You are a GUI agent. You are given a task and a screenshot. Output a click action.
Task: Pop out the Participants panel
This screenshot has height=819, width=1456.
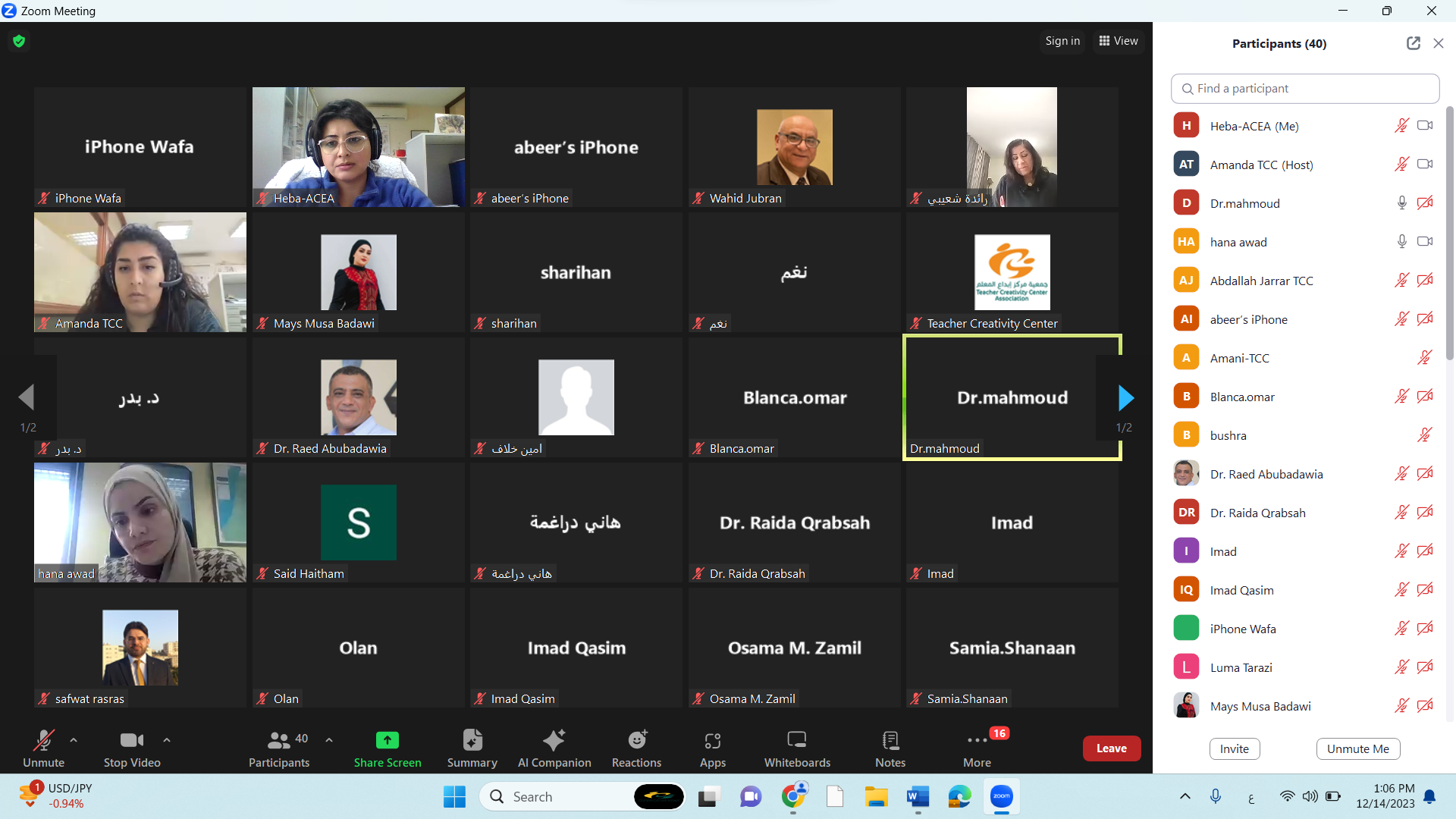[1413, 43]
